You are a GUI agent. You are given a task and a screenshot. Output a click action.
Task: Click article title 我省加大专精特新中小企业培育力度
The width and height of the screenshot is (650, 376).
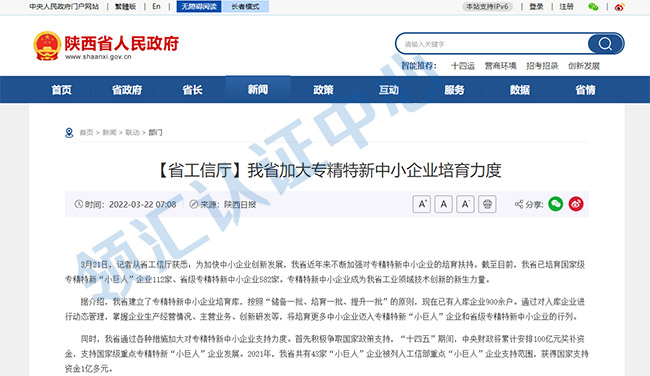pyautogui.click(x=374, y=170)
